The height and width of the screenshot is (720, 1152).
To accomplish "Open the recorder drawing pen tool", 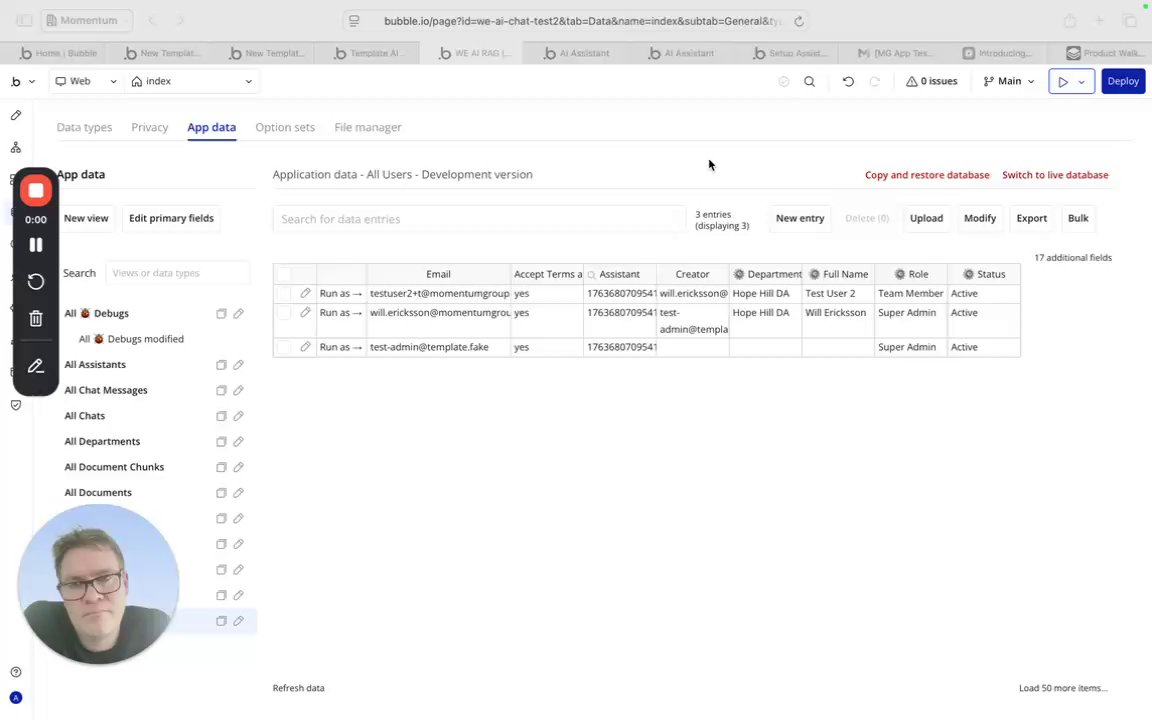I will 35,366.
